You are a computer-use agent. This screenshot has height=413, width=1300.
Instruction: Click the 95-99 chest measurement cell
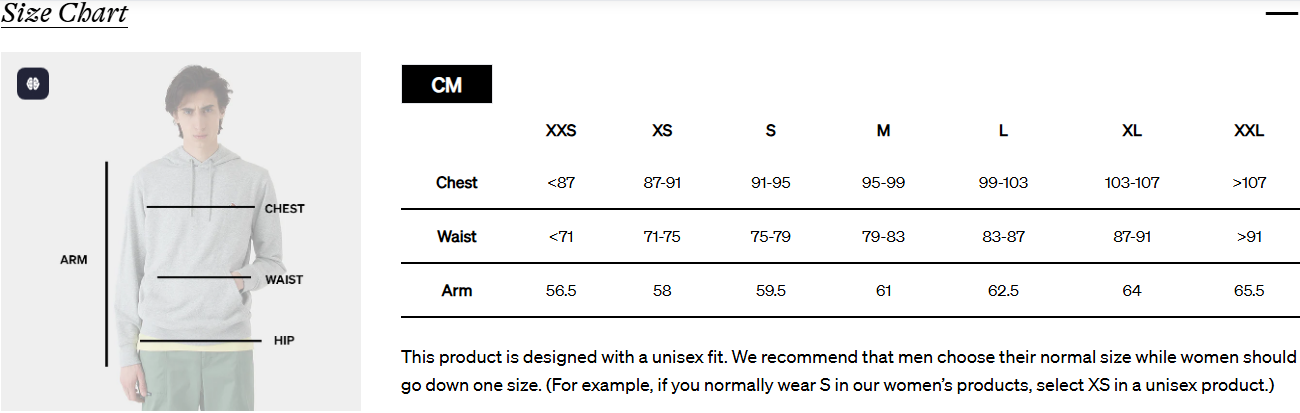coord(883,183)
